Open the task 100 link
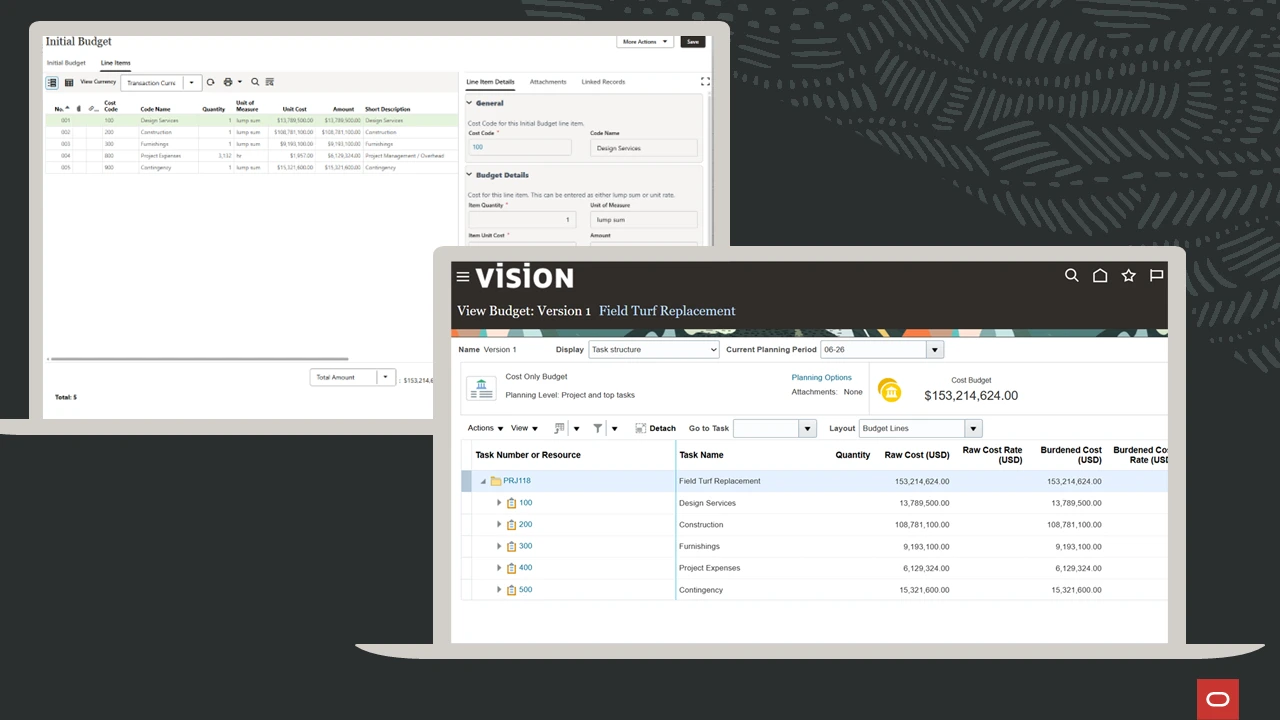This screenshot has height=720, width=1280. tap(525, 503)
